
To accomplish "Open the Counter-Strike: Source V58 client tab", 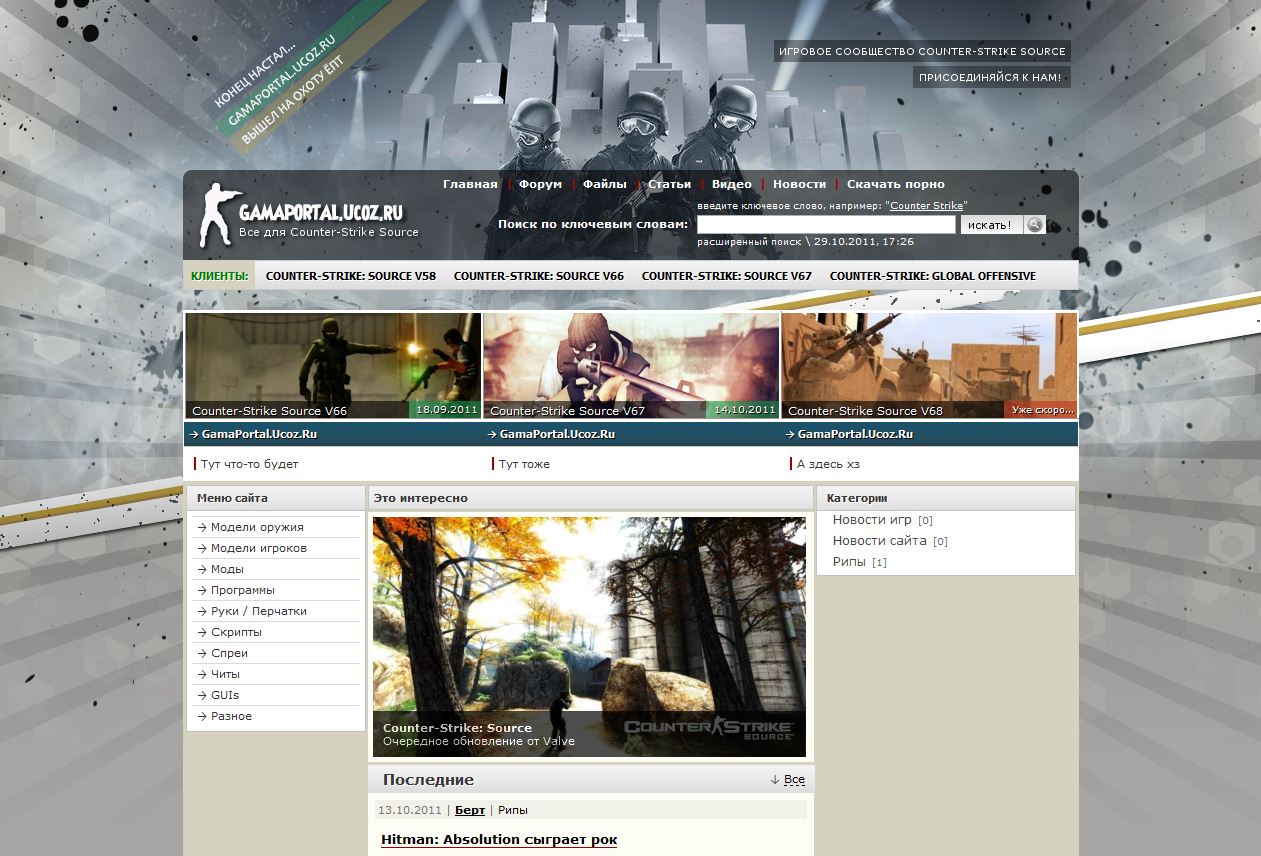I will point(350,276).
